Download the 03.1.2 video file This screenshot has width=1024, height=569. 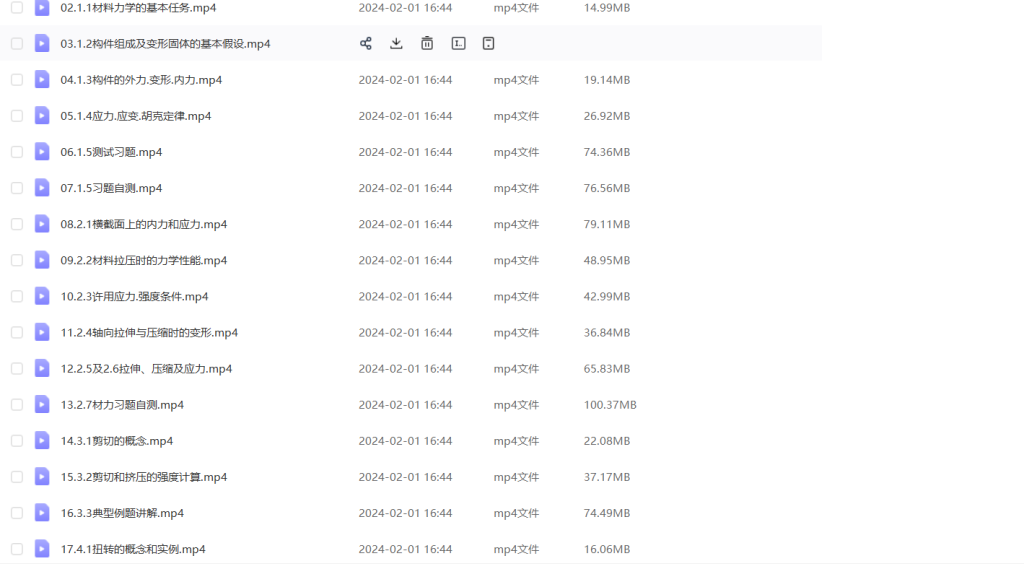[396, 44]
